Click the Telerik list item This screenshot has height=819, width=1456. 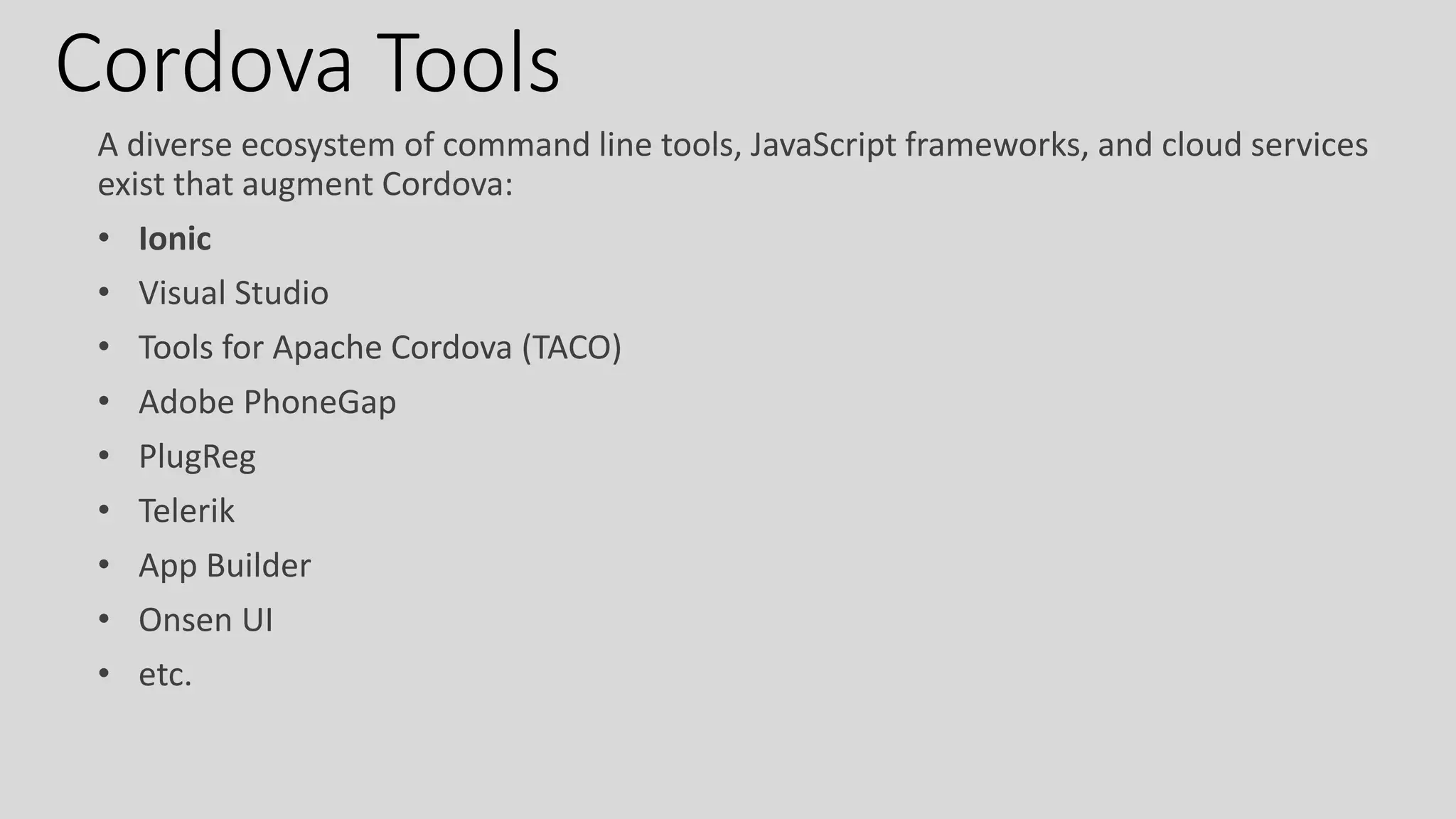click(x=186, y=511)
